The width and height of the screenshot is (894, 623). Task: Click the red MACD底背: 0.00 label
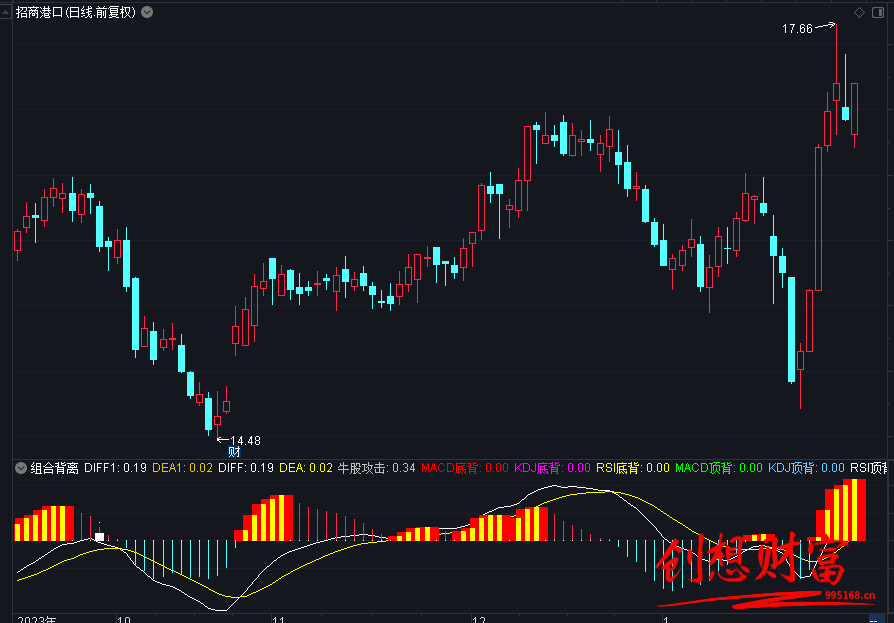coord(465,468)
